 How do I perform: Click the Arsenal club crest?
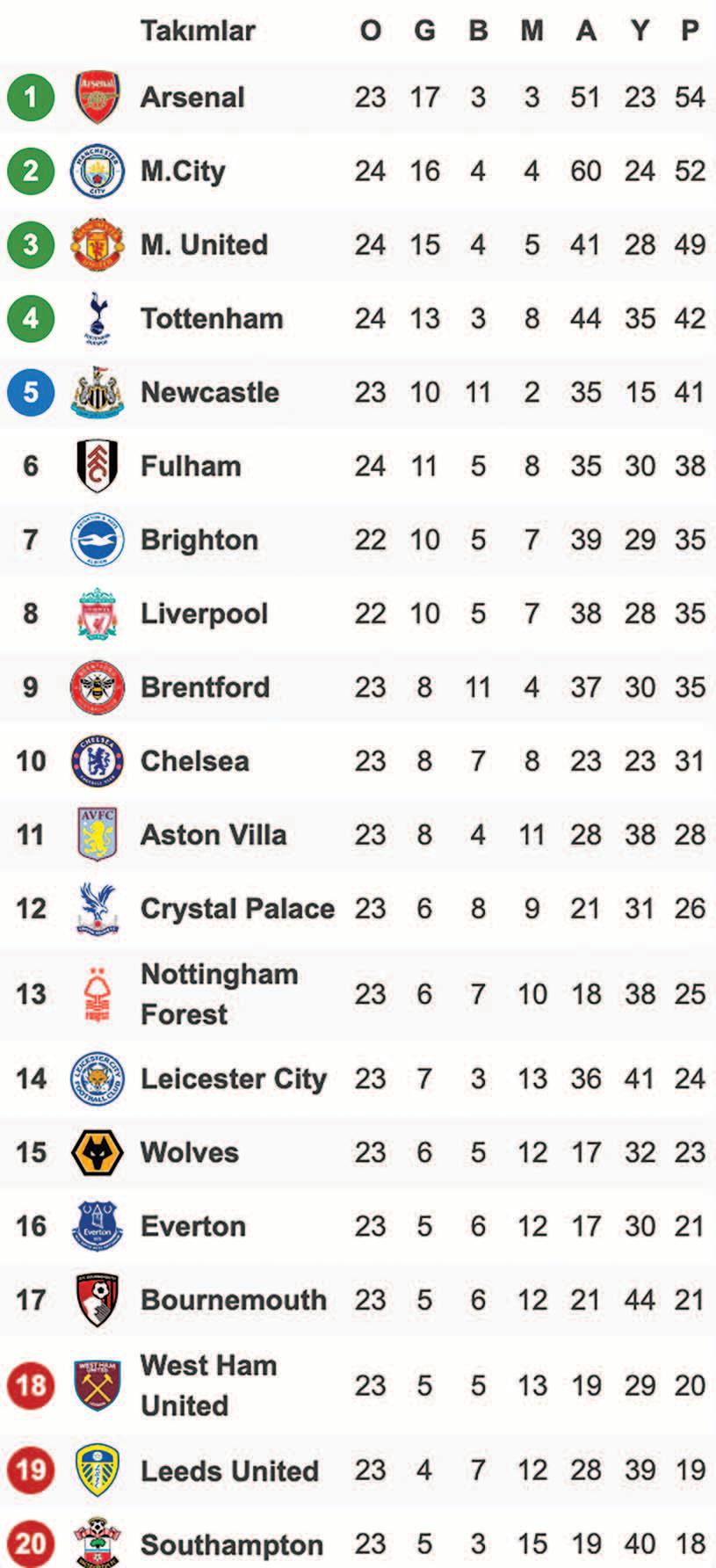97,97
